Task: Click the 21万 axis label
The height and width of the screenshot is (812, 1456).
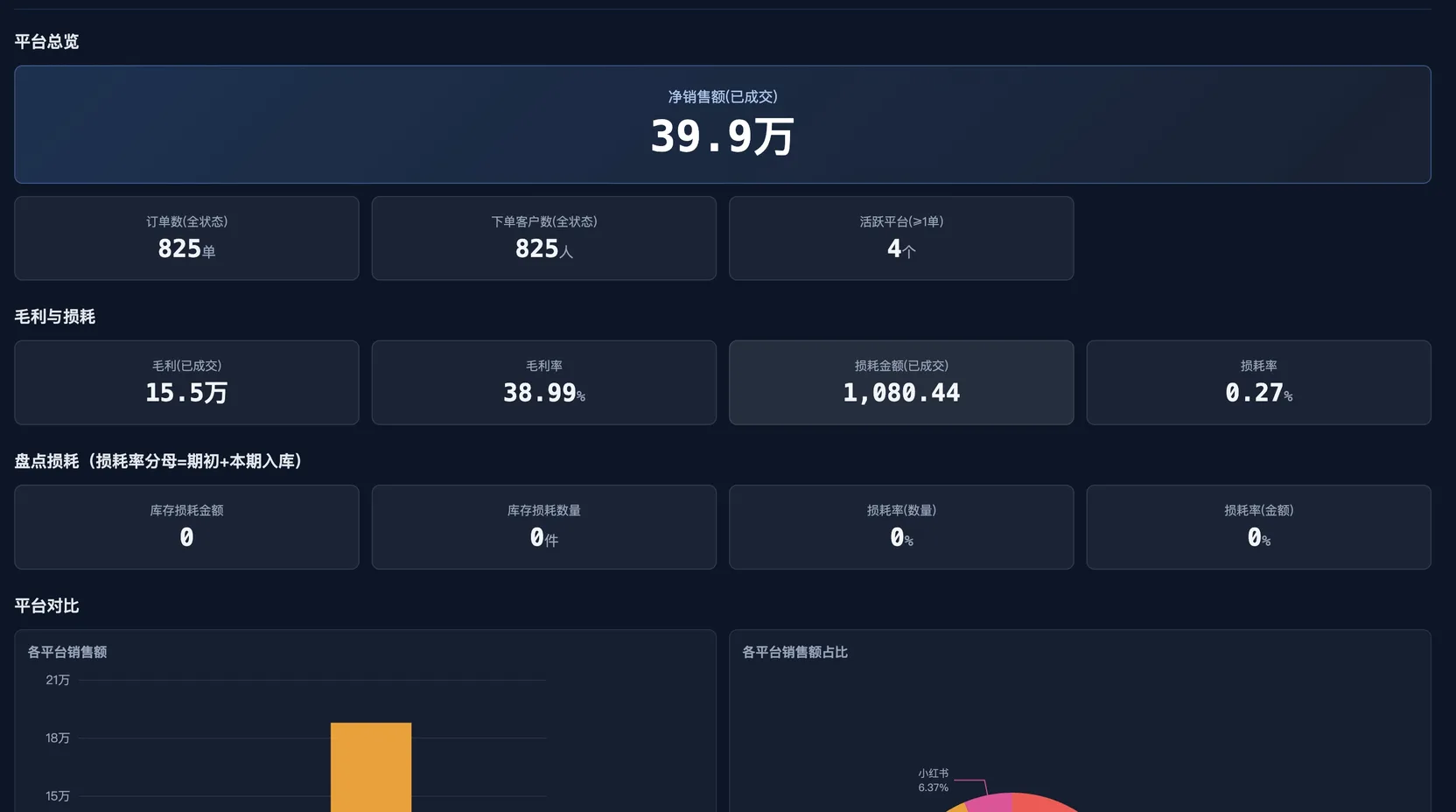Action: pyautogui.click(x=58, y=680)
